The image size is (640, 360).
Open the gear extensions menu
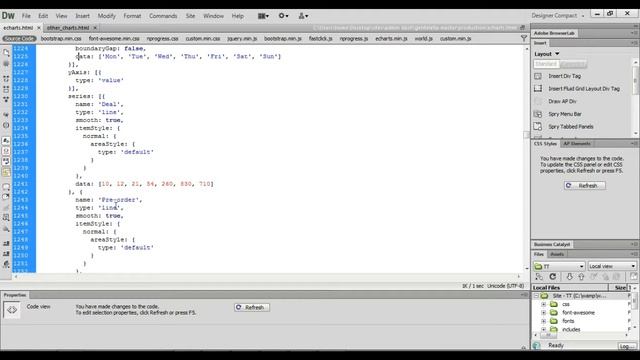(283, 16)
